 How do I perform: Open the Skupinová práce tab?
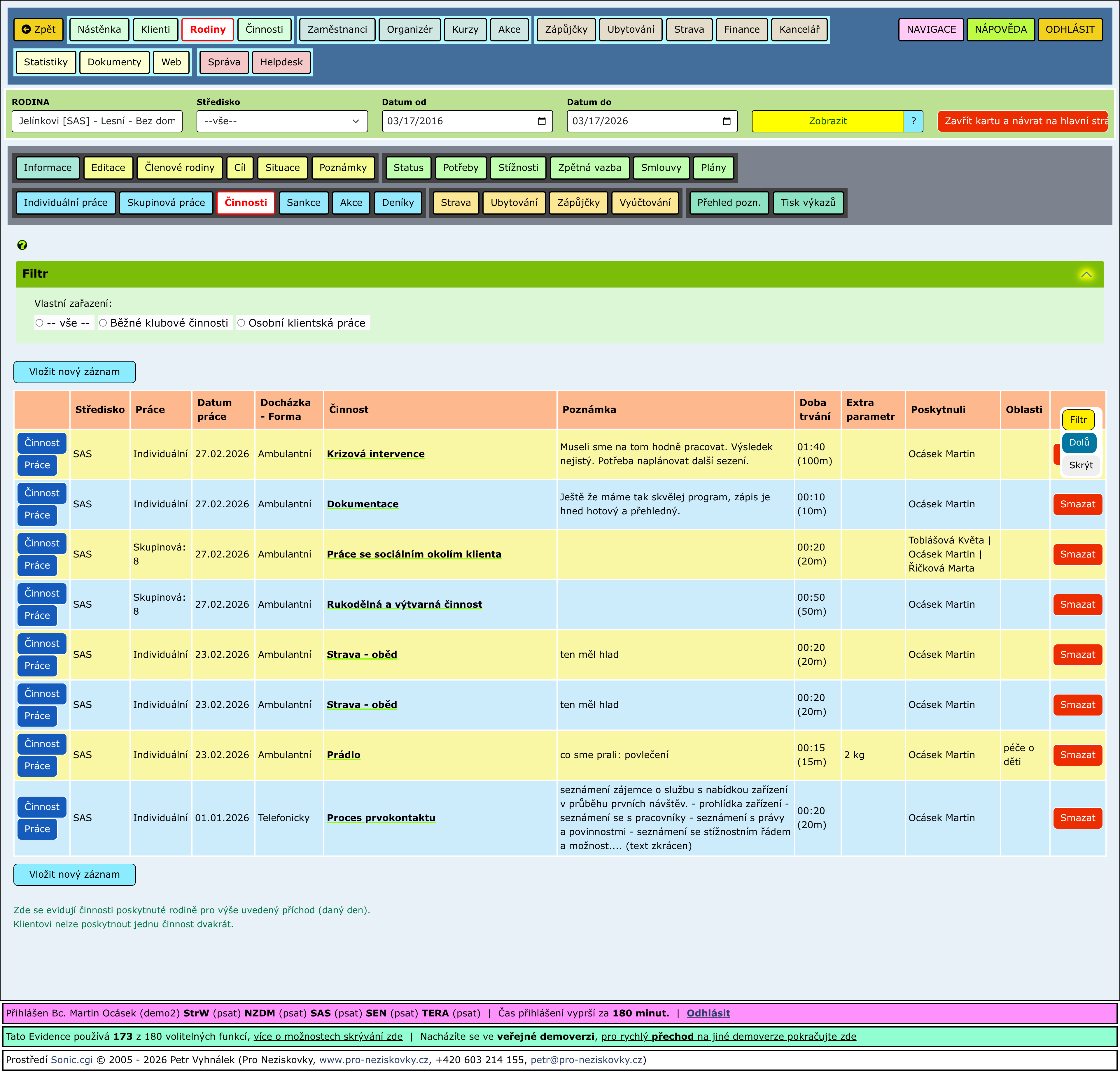[166, 203]
